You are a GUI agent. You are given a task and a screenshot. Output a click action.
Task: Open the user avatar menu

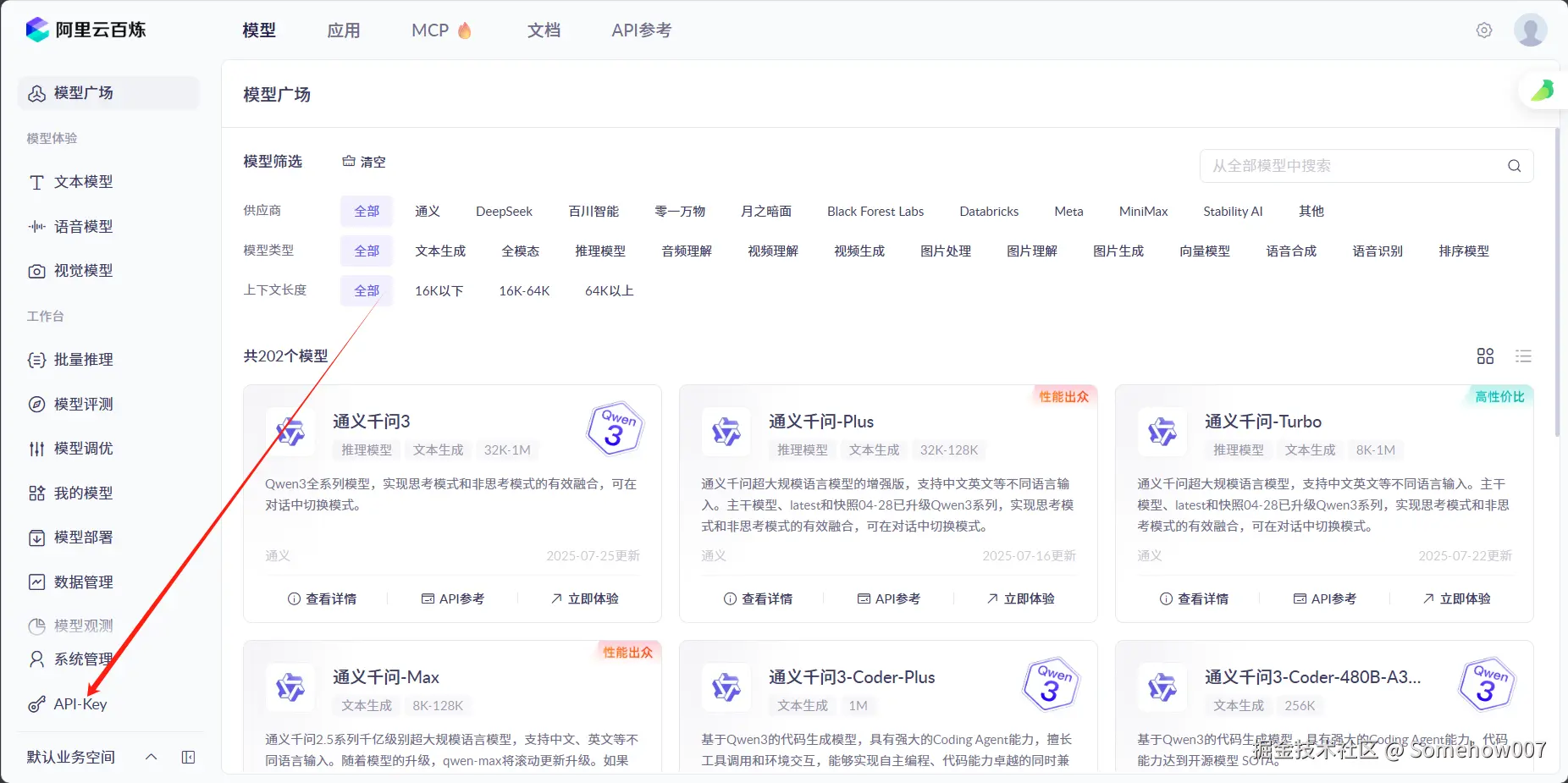tap(1531, 30)
